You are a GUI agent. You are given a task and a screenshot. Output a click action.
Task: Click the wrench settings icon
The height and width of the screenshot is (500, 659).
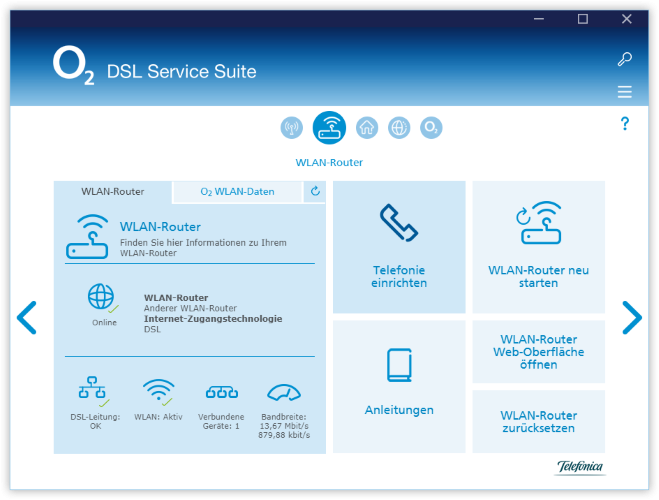coord(625,59)
